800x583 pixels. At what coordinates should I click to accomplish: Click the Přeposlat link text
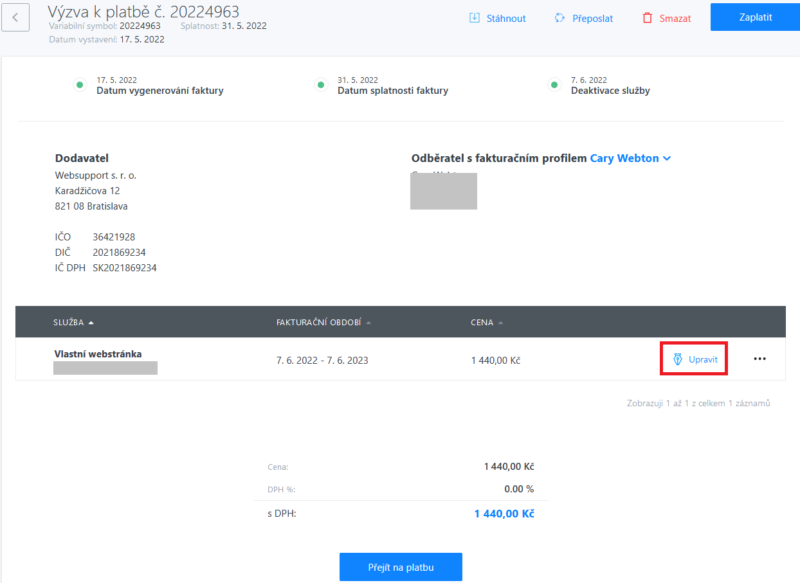point(592,18)
